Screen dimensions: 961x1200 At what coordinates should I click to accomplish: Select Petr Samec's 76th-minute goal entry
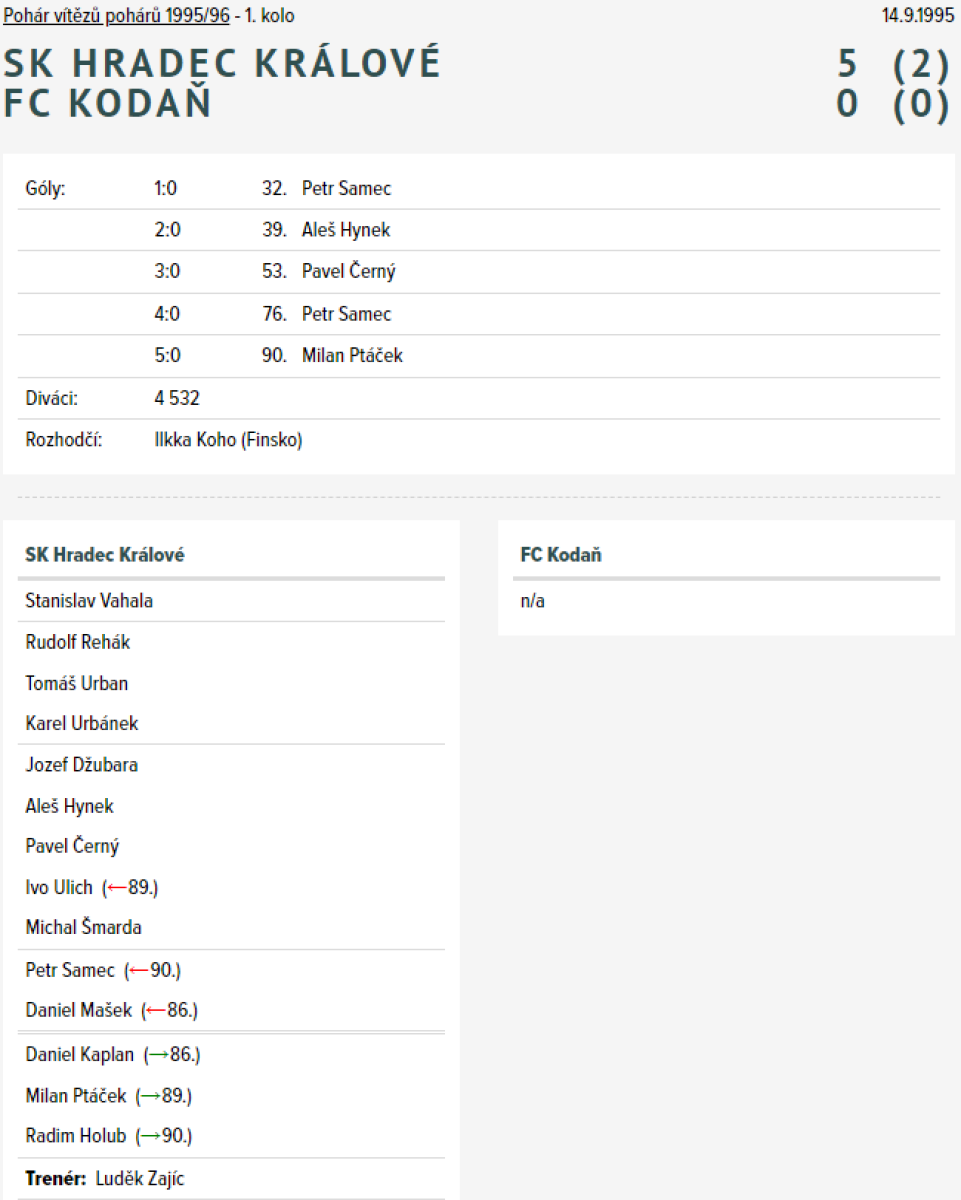[346, 314]
